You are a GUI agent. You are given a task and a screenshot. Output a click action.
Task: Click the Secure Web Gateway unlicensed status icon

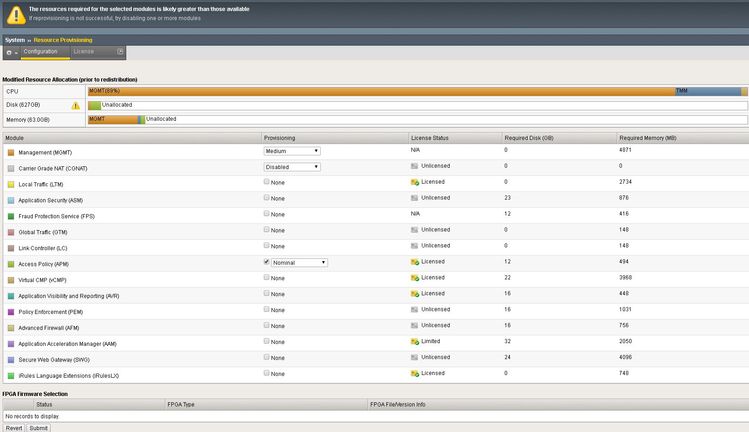click(414, 357)
